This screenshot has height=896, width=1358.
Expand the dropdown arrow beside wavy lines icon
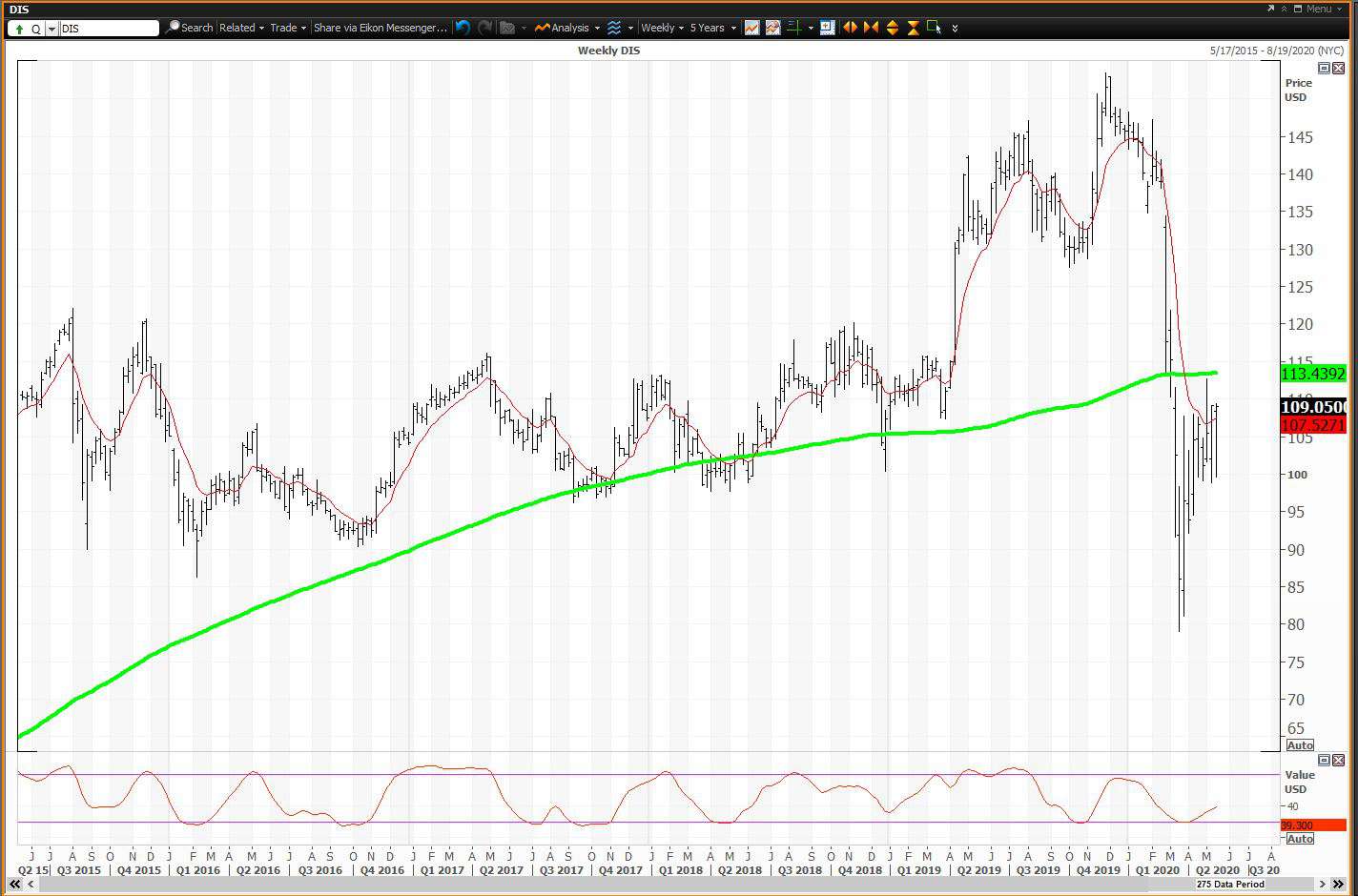point(630,29)
